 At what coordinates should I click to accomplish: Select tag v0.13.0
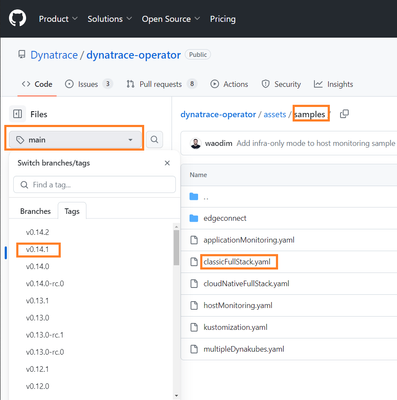[x=37, y=318]
